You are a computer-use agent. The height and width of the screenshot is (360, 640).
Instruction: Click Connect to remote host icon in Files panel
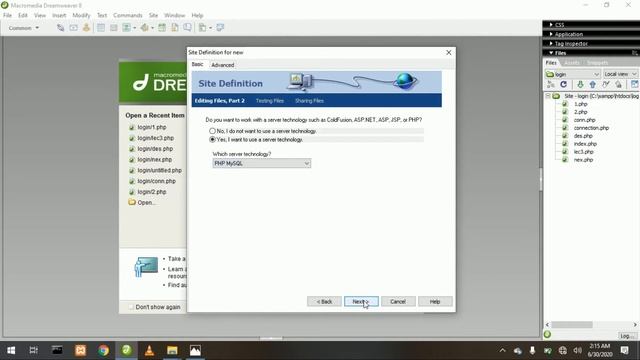[551, 84]
